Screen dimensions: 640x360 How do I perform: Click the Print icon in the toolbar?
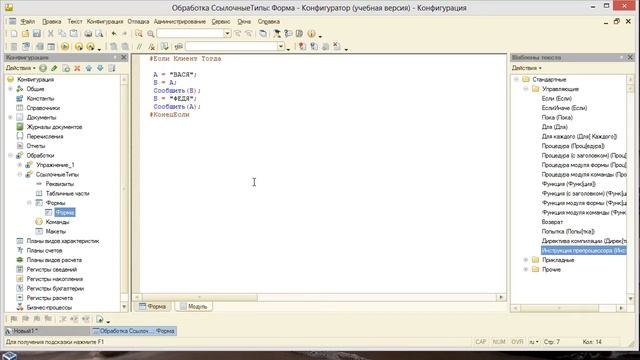[x=88, y=34]
